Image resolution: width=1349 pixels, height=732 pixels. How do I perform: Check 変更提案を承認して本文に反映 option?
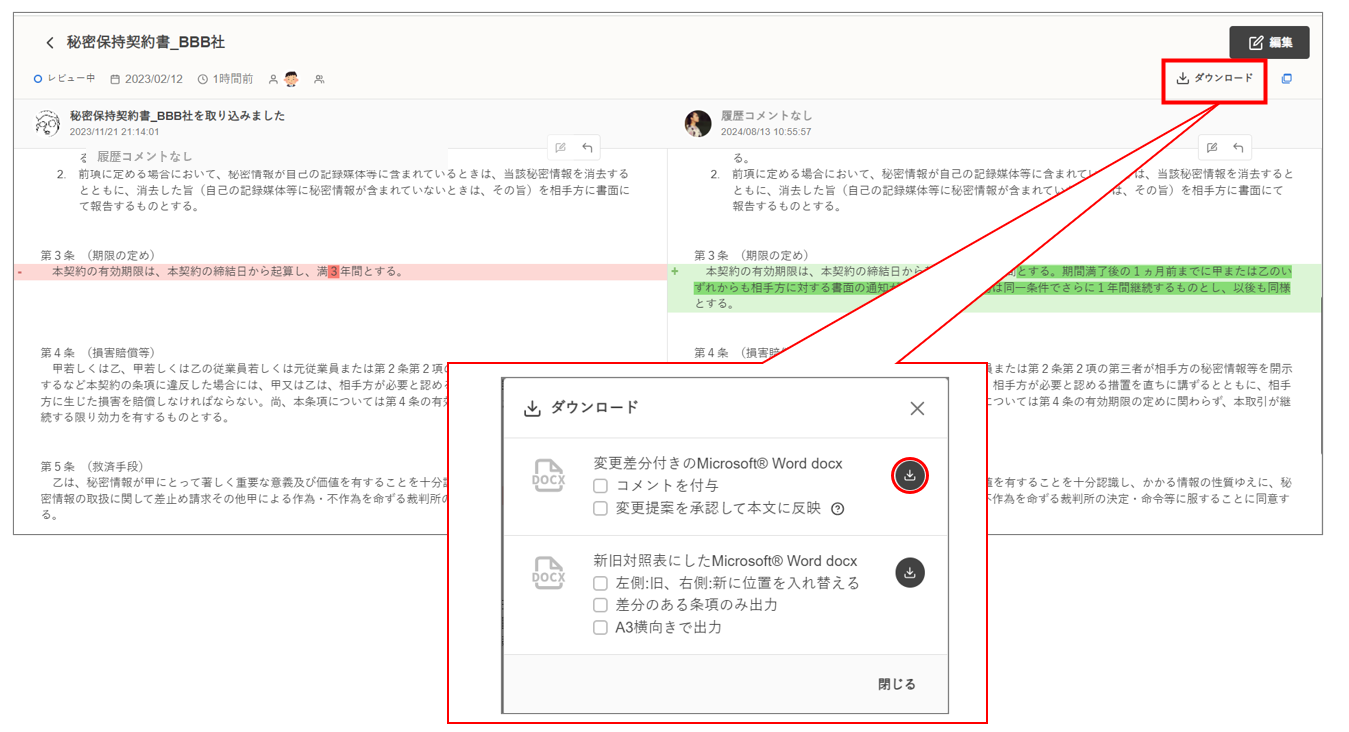[x=600, y=508]
